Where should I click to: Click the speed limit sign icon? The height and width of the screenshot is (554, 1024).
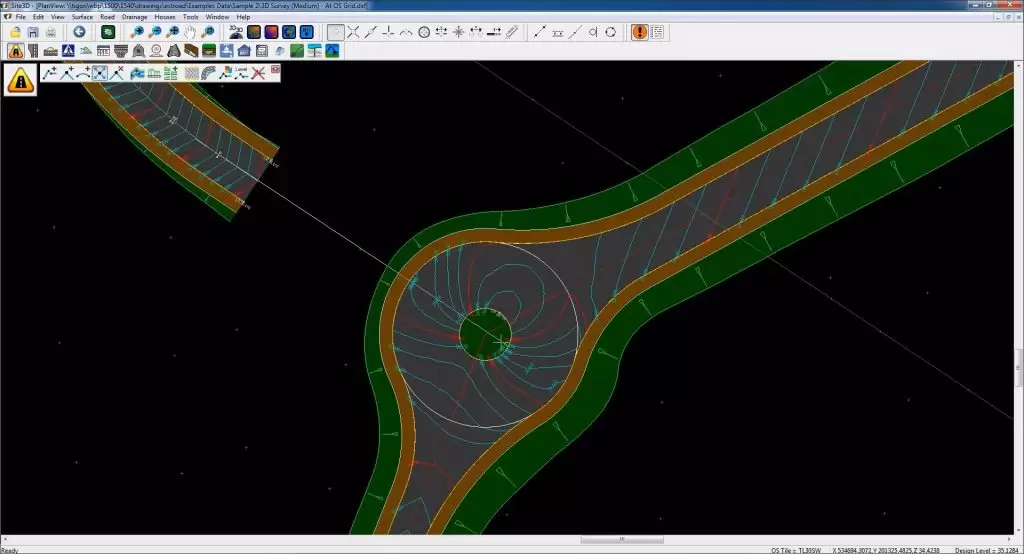[x=155, y=50]
